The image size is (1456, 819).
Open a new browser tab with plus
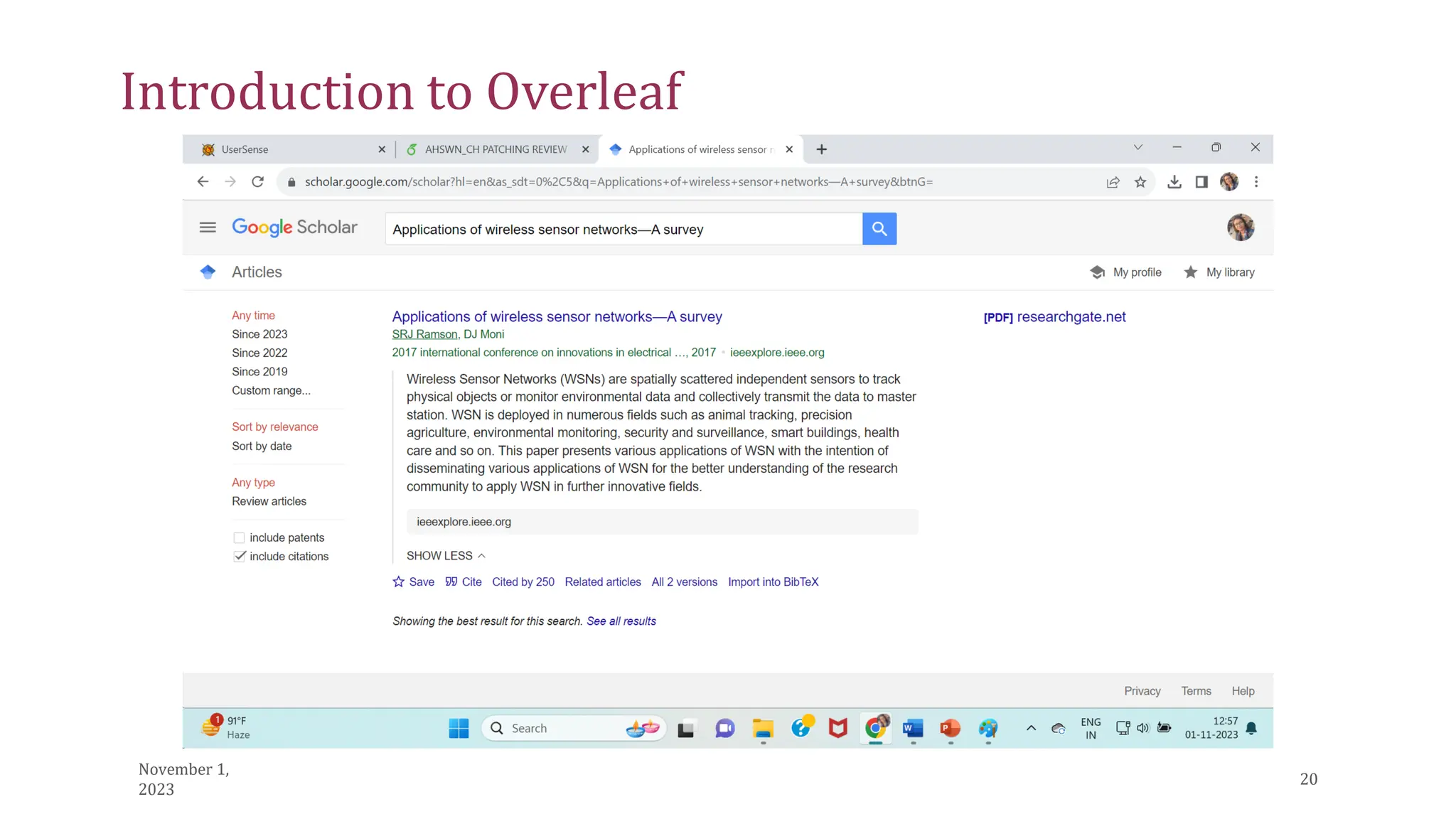[821, 149]
